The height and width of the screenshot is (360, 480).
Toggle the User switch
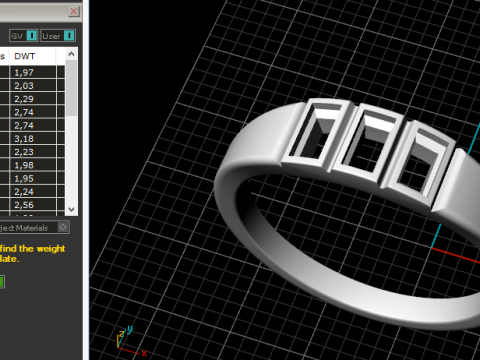click(x=58, y=36)
